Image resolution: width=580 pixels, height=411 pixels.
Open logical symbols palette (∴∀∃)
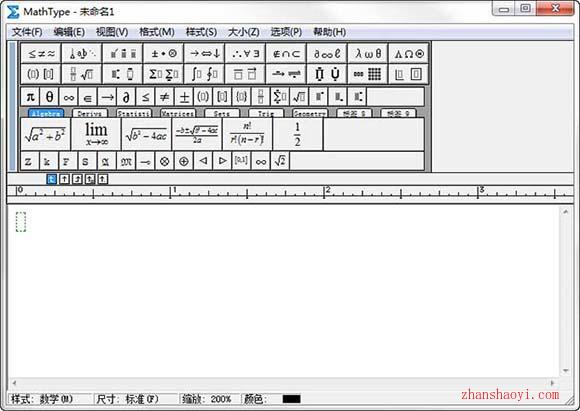pos(245,54)
